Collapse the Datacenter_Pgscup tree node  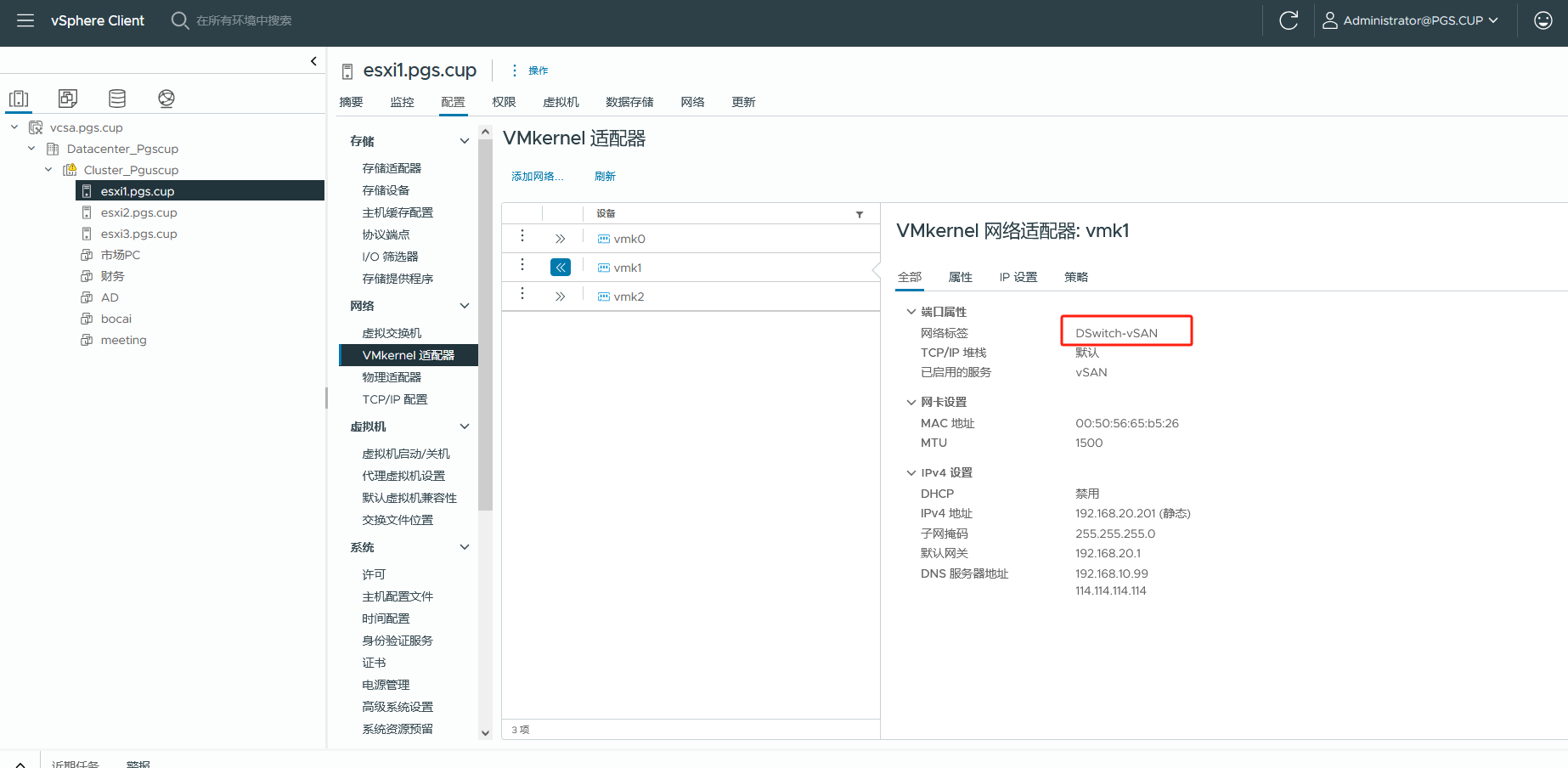pos(31,149)
